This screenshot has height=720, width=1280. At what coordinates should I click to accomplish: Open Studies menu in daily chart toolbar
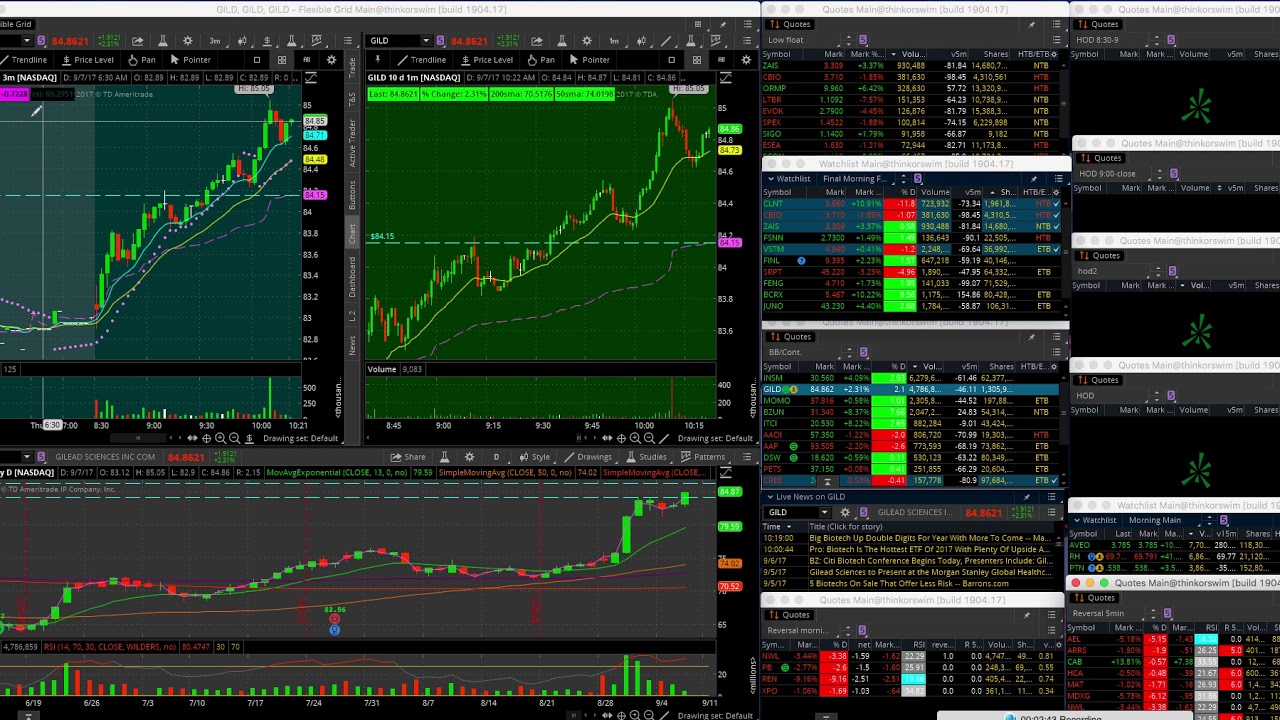(x=646, y=457)
